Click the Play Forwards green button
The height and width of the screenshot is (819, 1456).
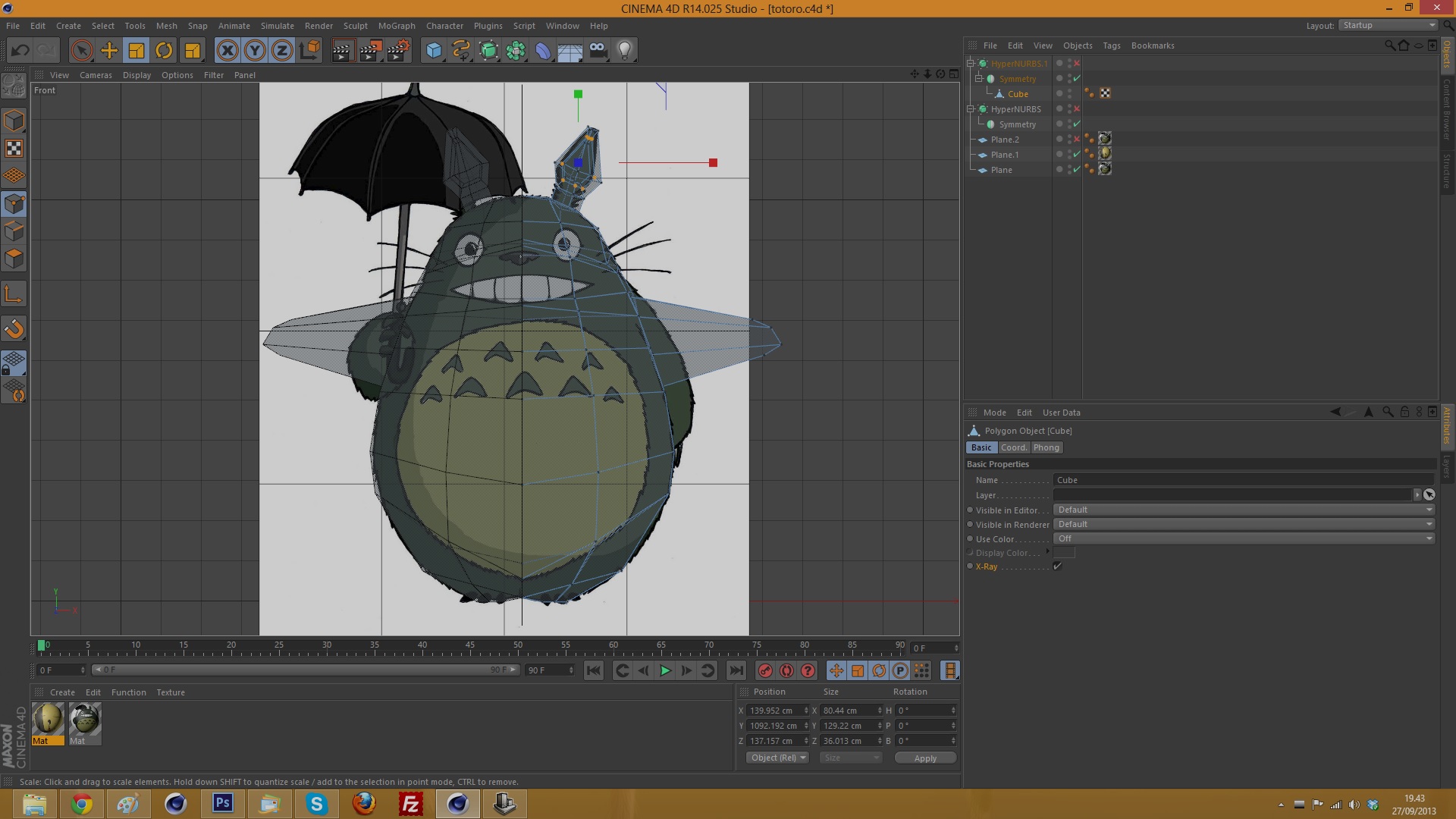click(665, 670)
